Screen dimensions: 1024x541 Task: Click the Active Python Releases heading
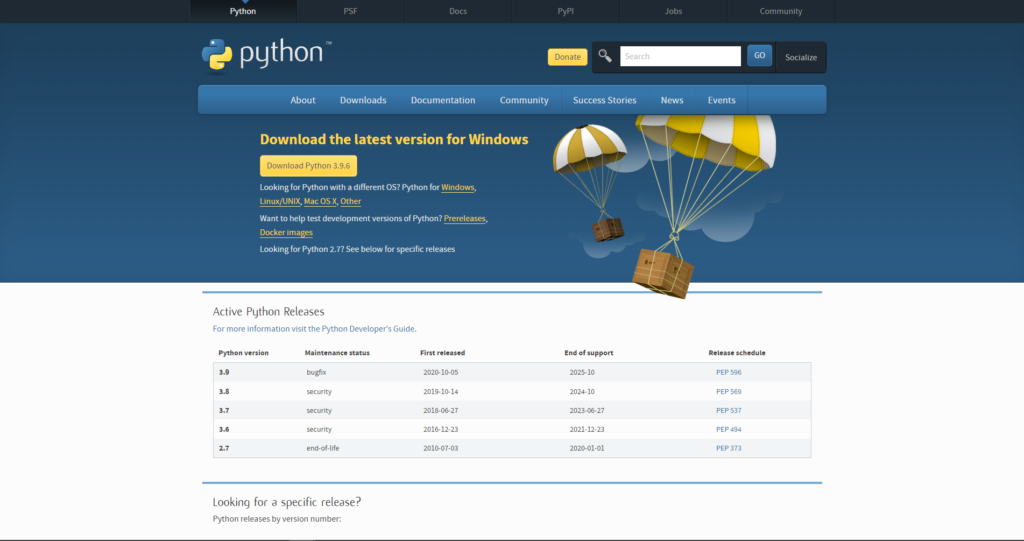coord(268,312)
